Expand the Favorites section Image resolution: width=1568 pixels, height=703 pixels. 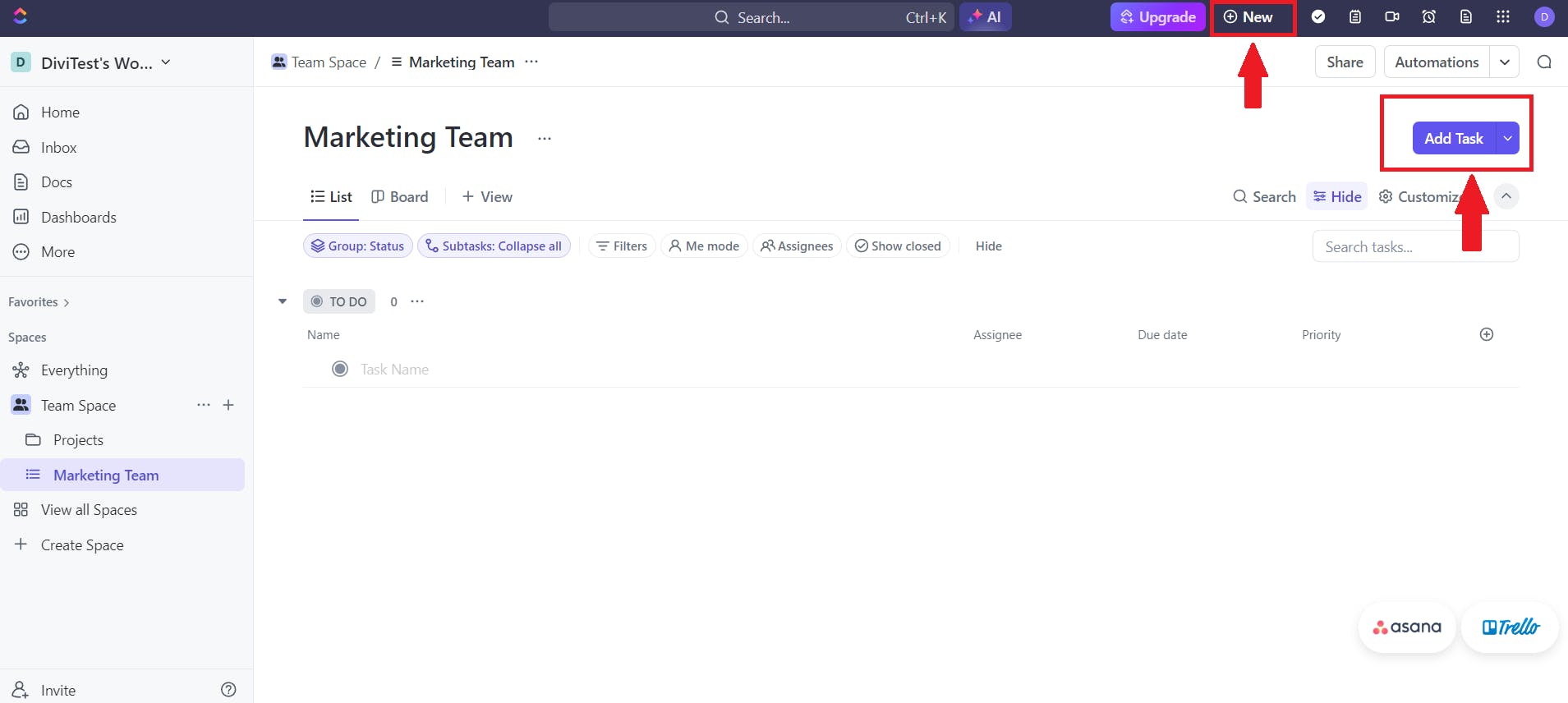[x=39, y=302]
